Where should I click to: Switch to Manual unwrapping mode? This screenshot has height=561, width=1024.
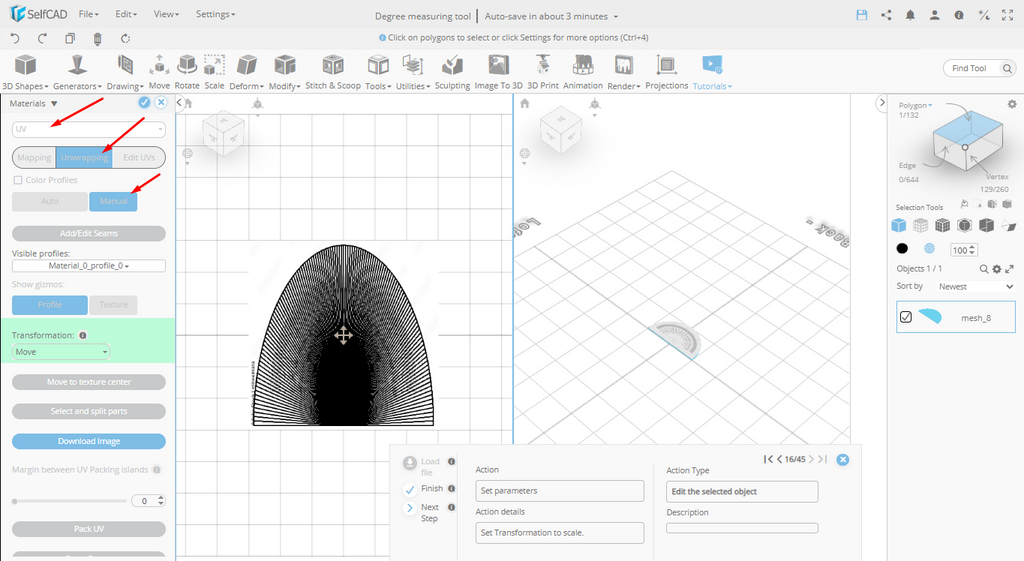click(113, 201)
